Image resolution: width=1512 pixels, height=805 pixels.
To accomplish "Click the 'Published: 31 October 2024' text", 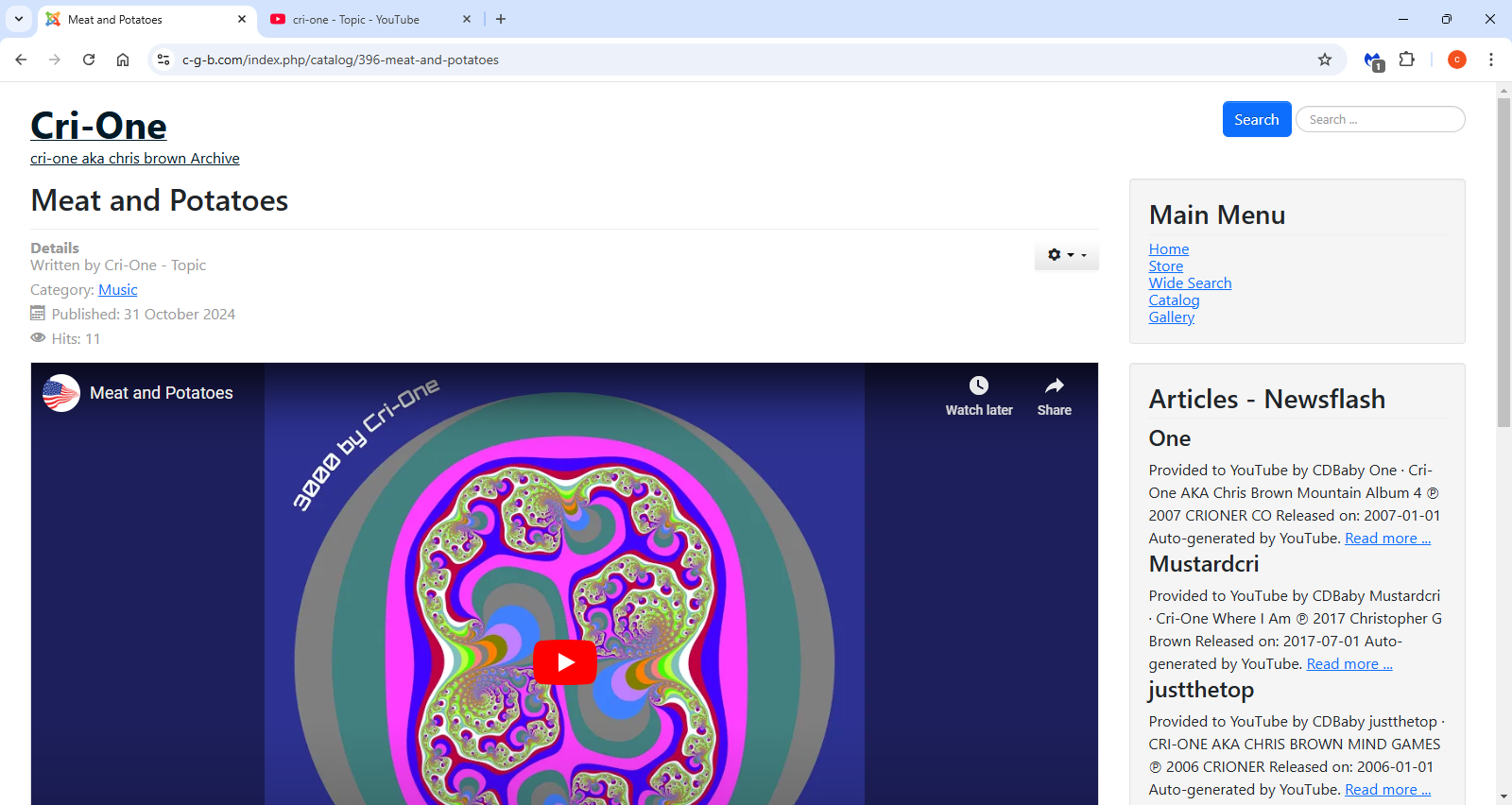I will (144, 315).
